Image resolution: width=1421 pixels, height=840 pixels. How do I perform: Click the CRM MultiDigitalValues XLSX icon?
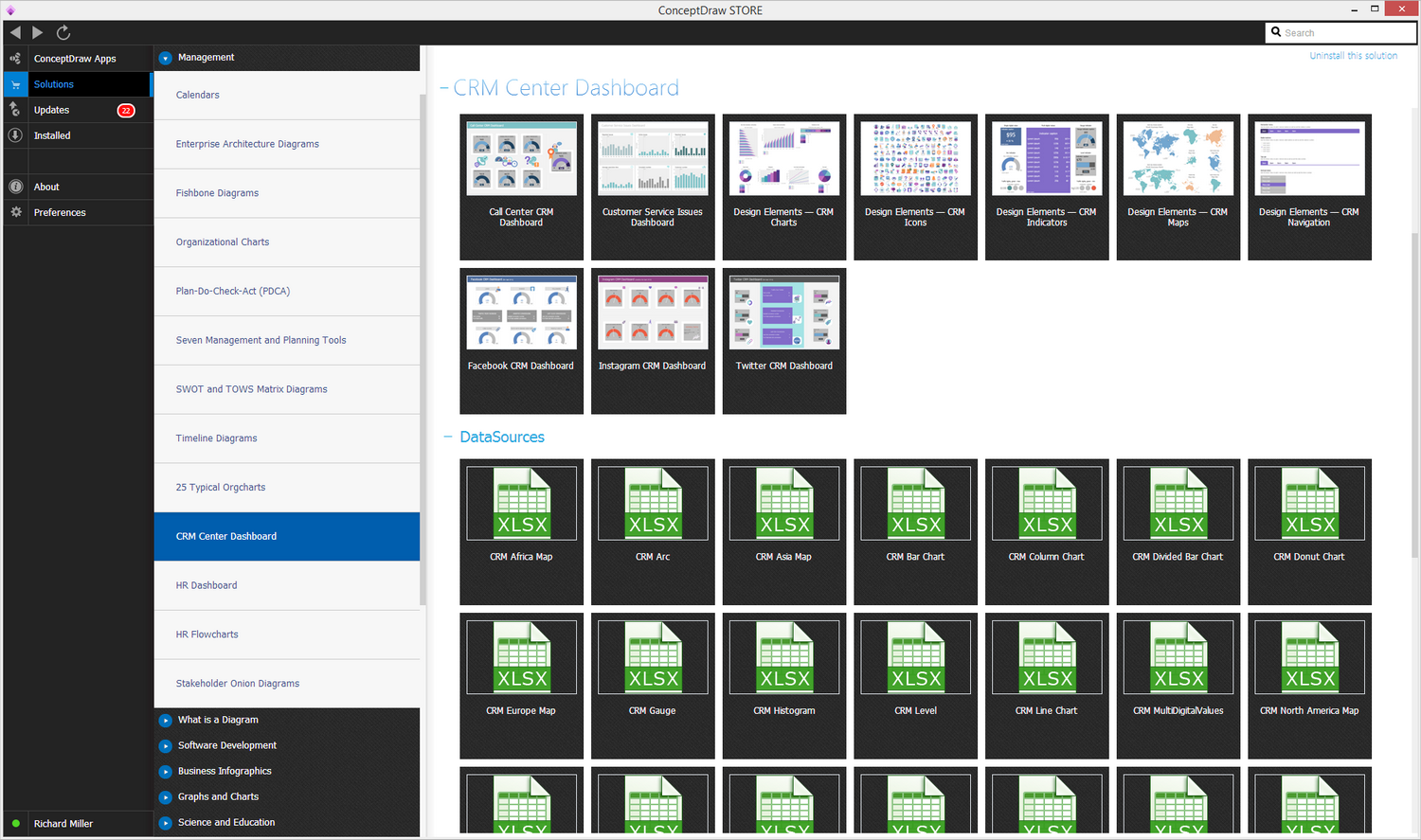coord(1178,657)
